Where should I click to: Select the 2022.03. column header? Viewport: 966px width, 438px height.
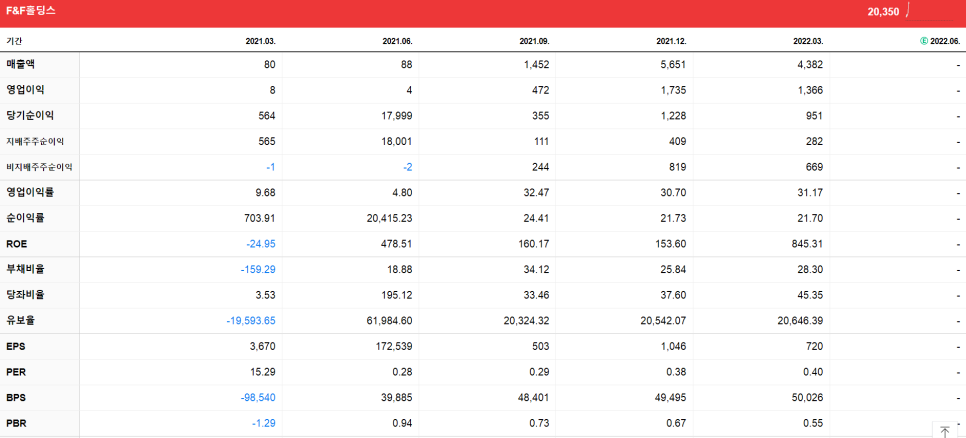pyautogui.click(x=808, y=41)
